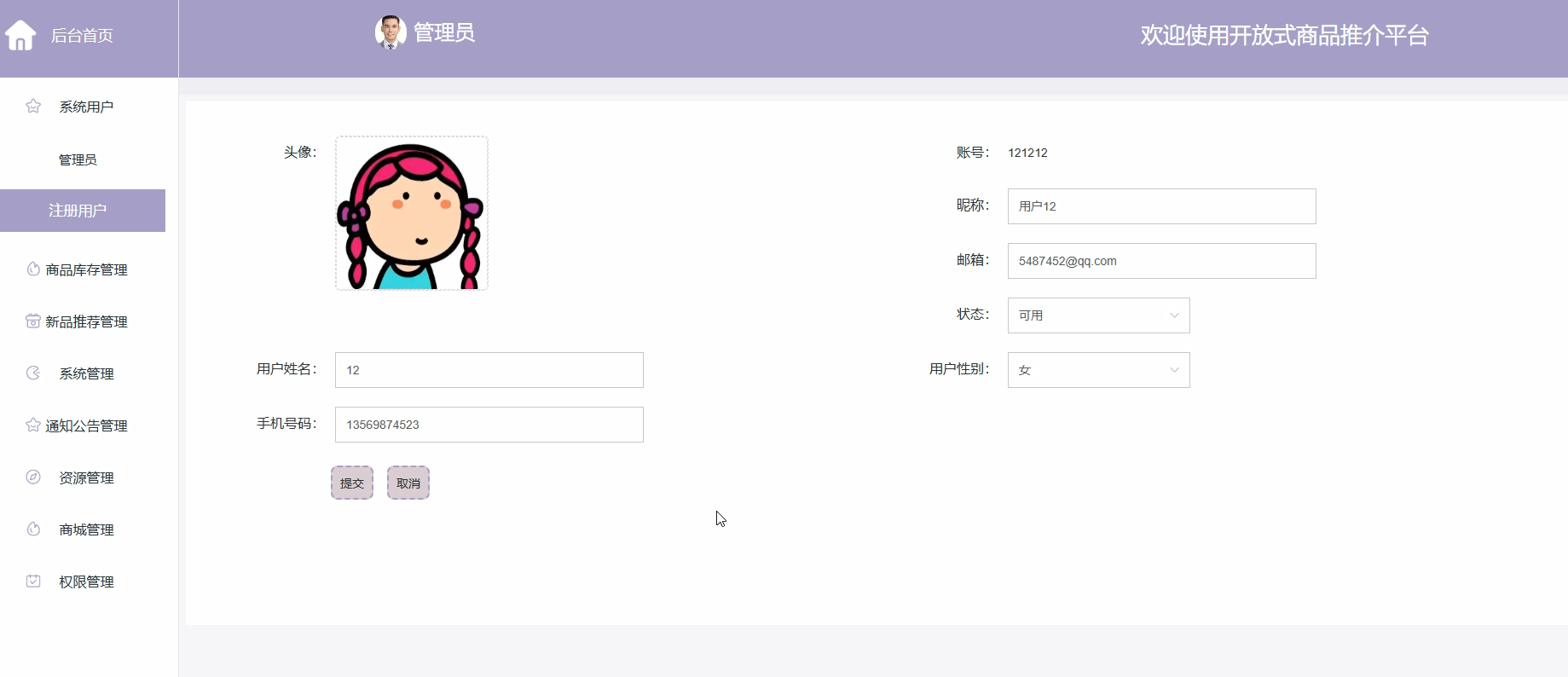This screenshot has height=677, width=1568.
Task: Click the 邮箱 input field
Action: click(x=1161, y=261)
